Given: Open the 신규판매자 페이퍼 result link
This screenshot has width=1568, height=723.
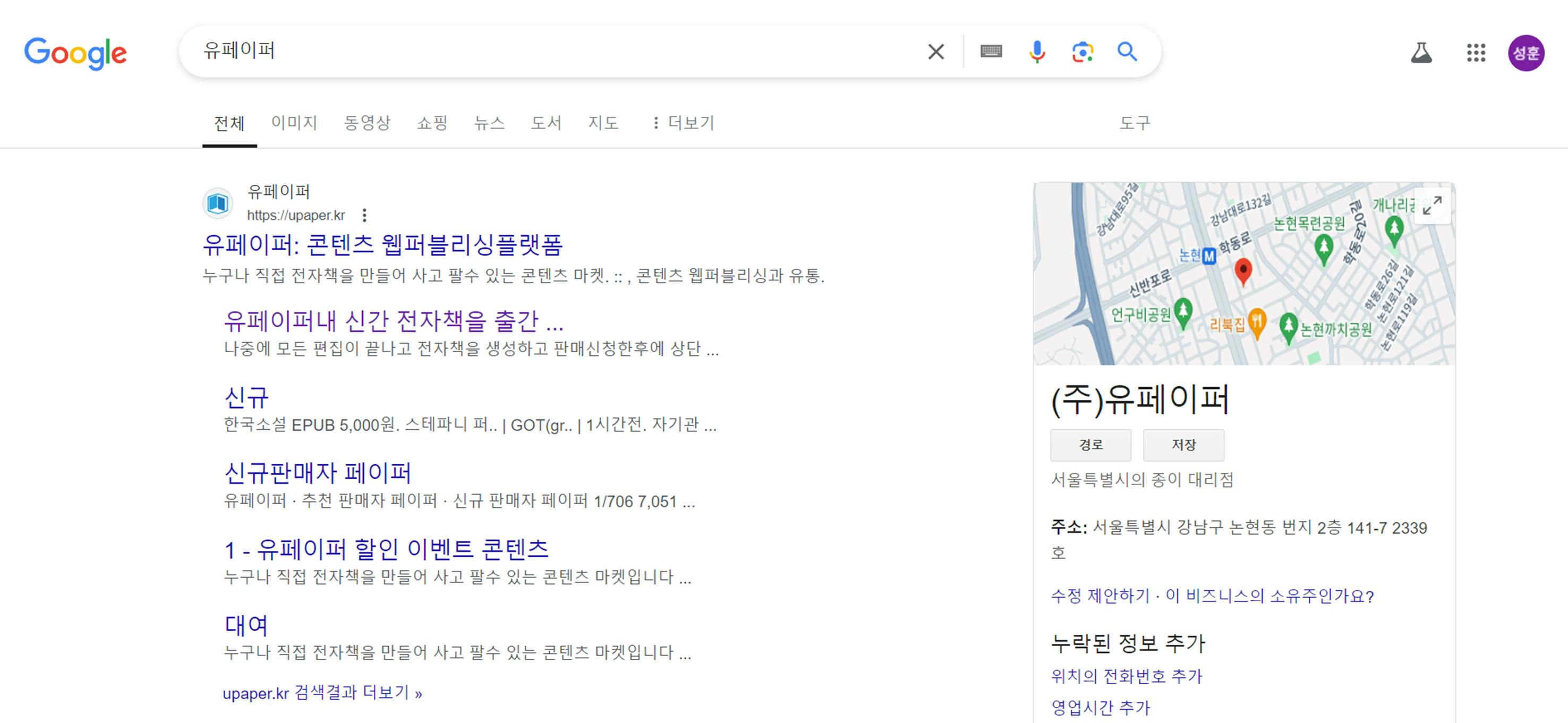Looking at the screenshot, I should pyautogui.click(x=318, y=473).
